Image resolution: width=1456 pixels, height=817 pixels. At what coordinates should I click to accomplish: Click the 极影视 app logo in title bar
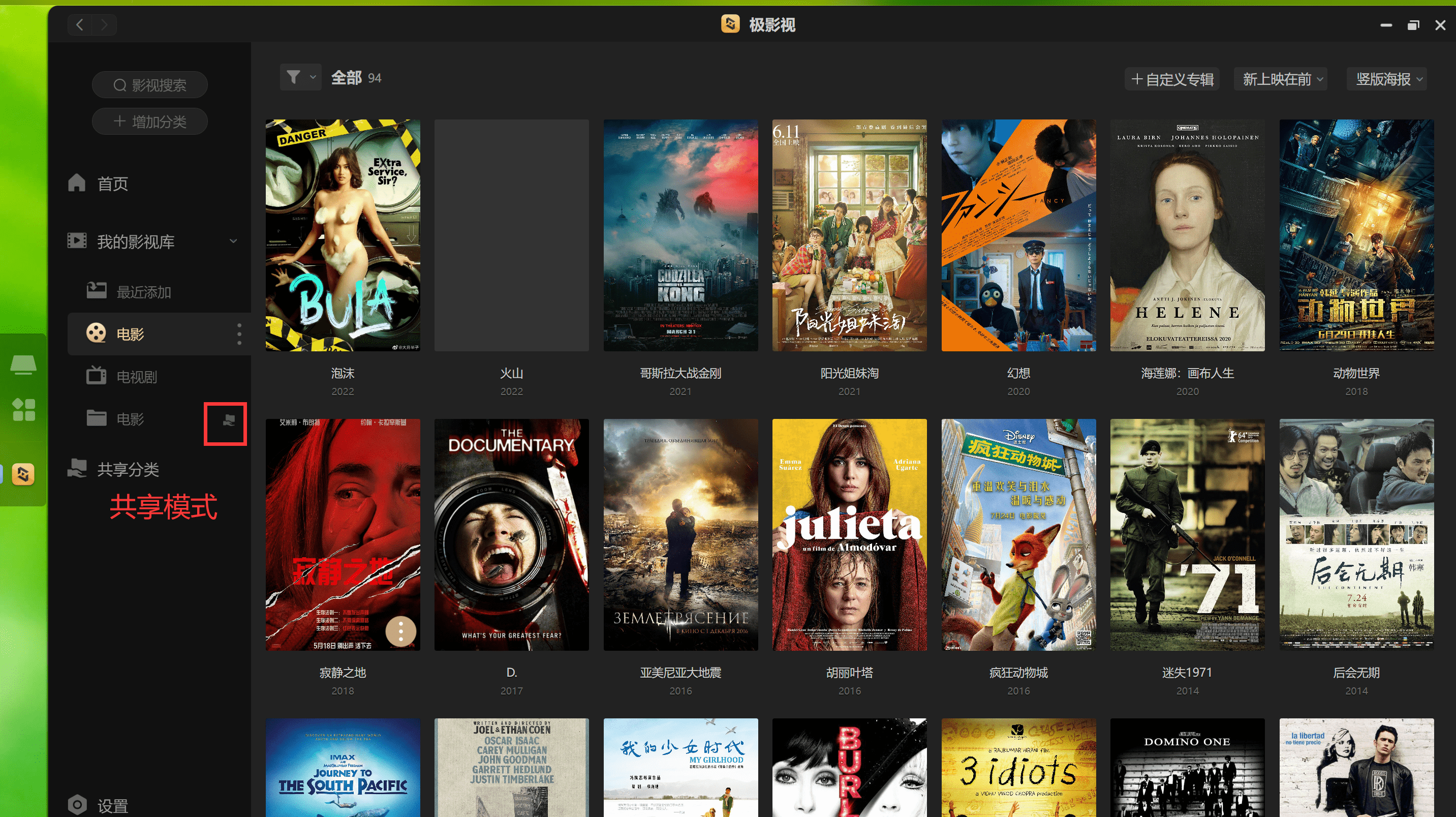(x=730, y=24)
